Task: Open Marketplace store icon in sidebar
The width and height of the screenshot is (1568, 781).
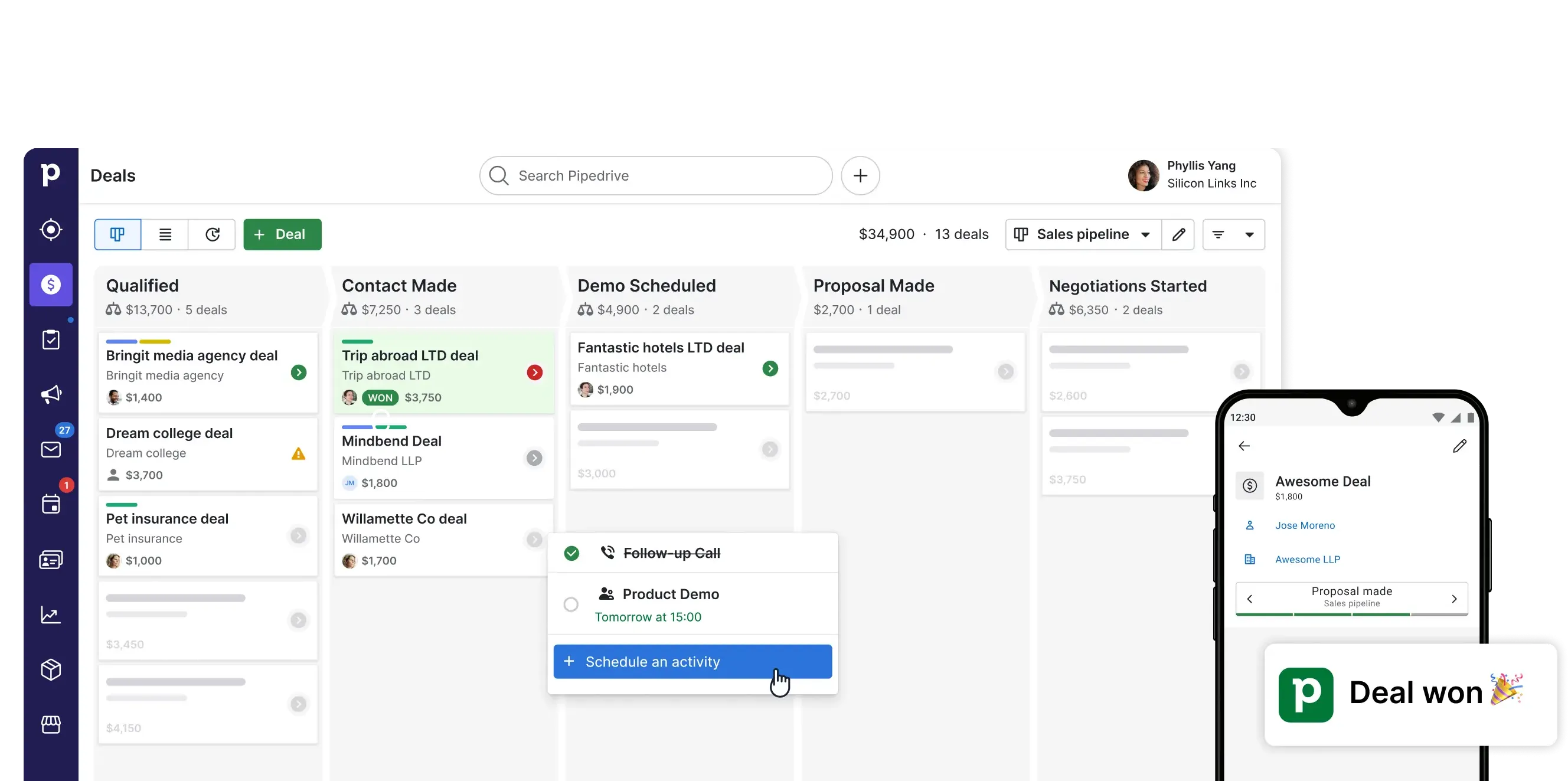Action: click(51, 724)
